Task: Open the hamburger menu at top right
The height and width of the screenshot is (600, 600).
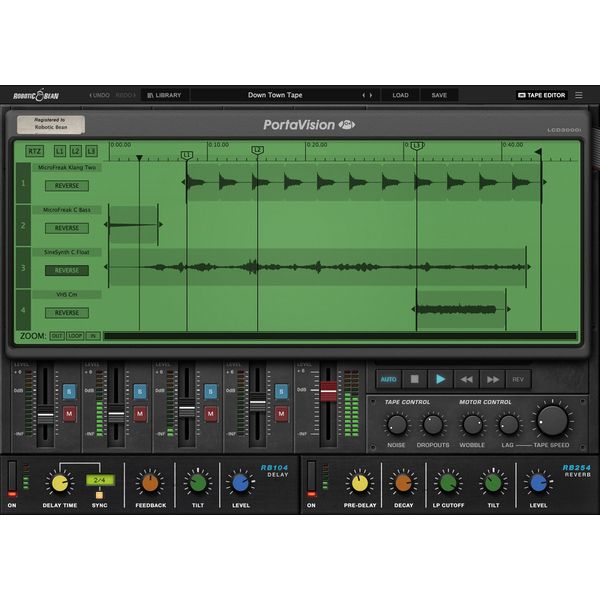Action: (578, 95)
